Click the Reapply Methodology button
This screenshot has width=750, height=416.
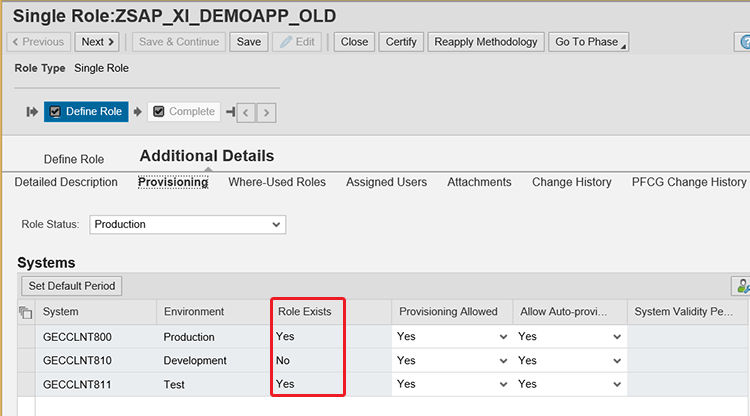point(486,42)
